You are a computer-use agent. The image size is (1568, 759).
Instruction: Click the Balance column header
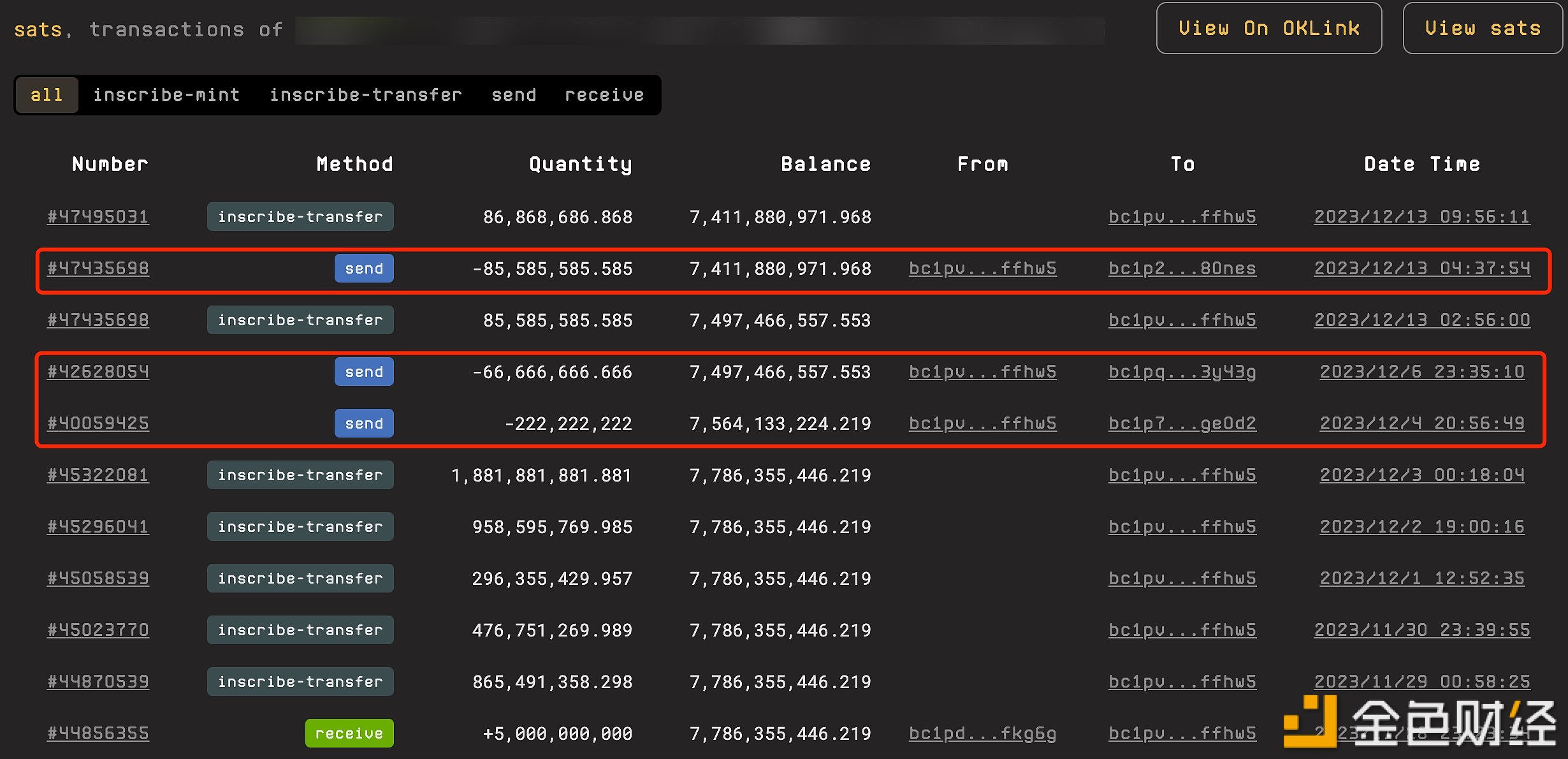[x=826, y=164]
